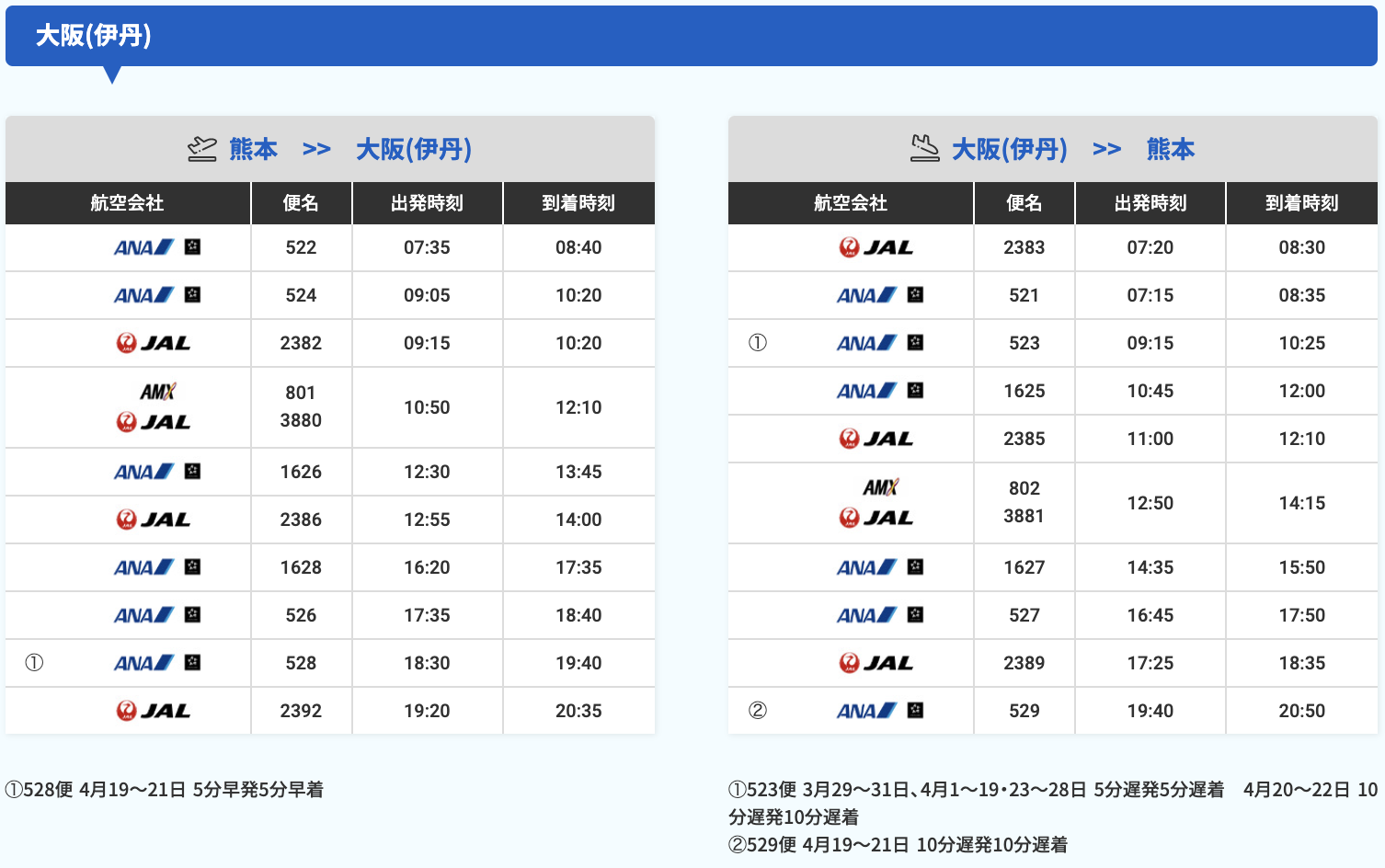Click the JAL logo in flight 3880 row

[154, 422]
